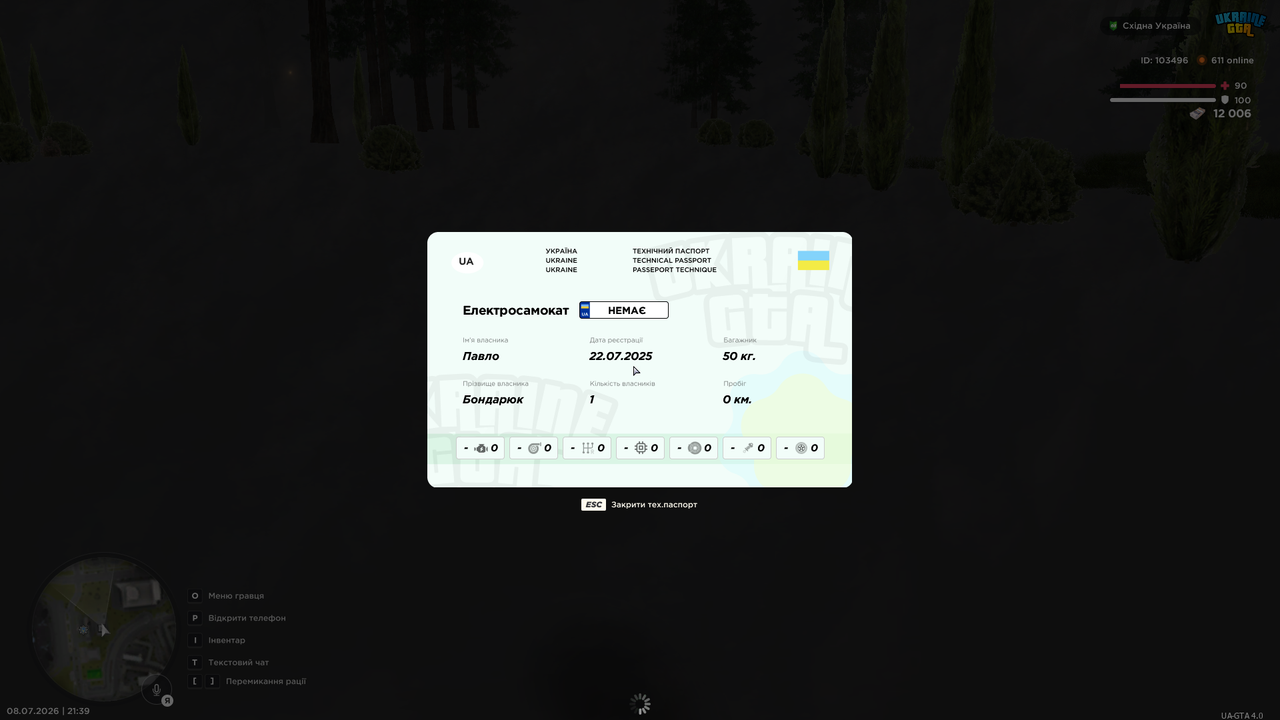Click the right bracket radio switch key
This screenshot has width=1280, height=720.
tap(211, 681)
